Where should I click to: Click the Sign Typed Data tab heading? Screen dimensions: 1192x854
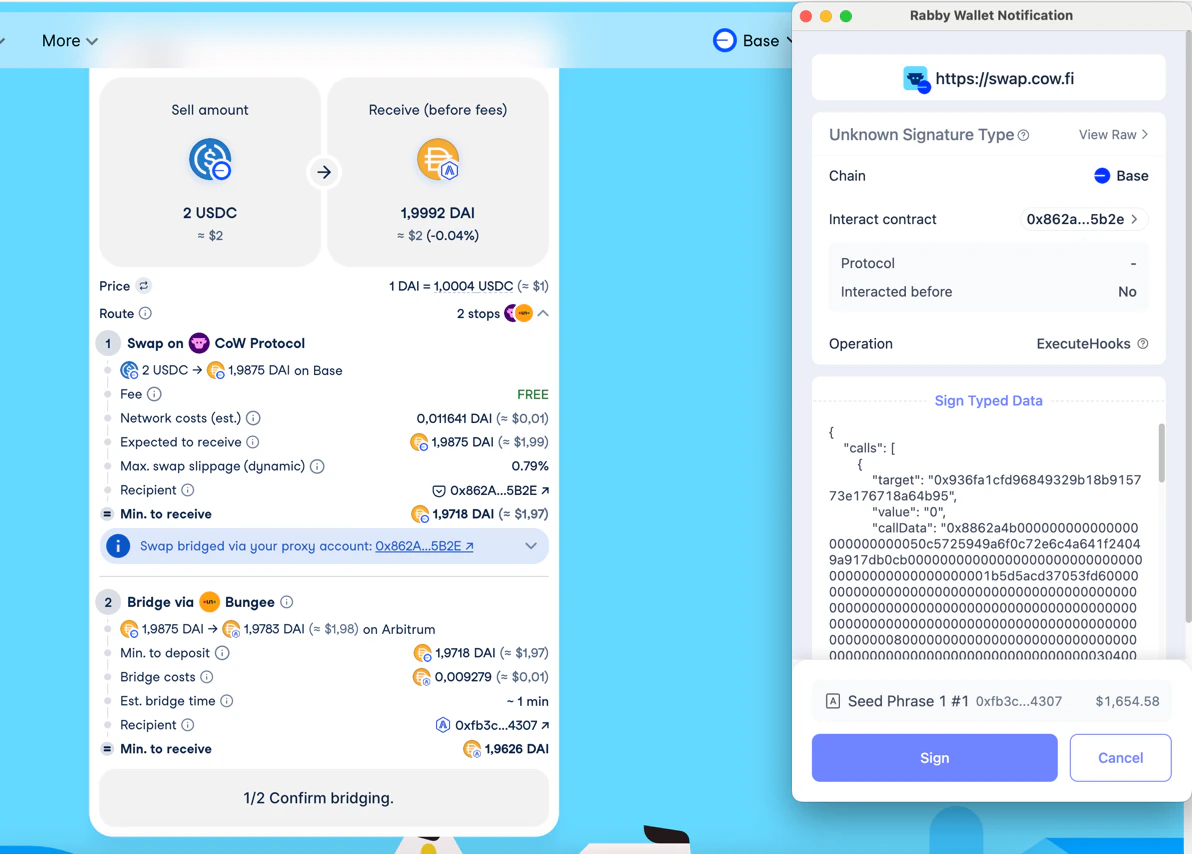click(x=988, y=401)
